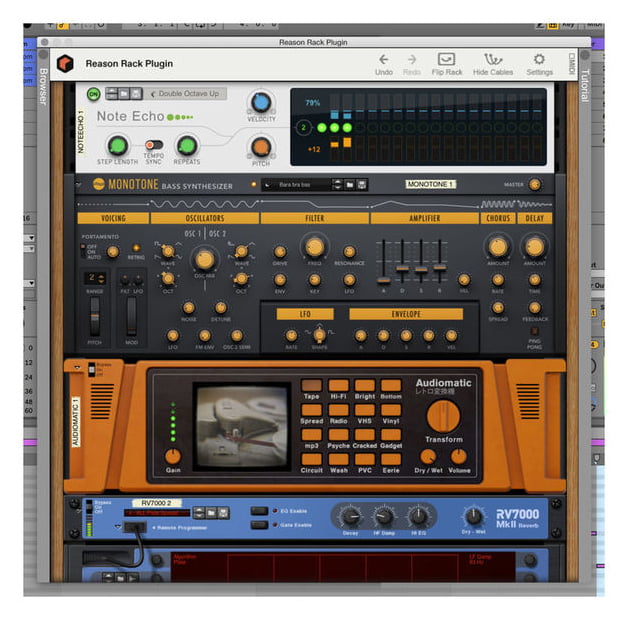The image size is (628, 620).
Task: Click the Monotone browse patch folder icon
Action: click(350, 185)
